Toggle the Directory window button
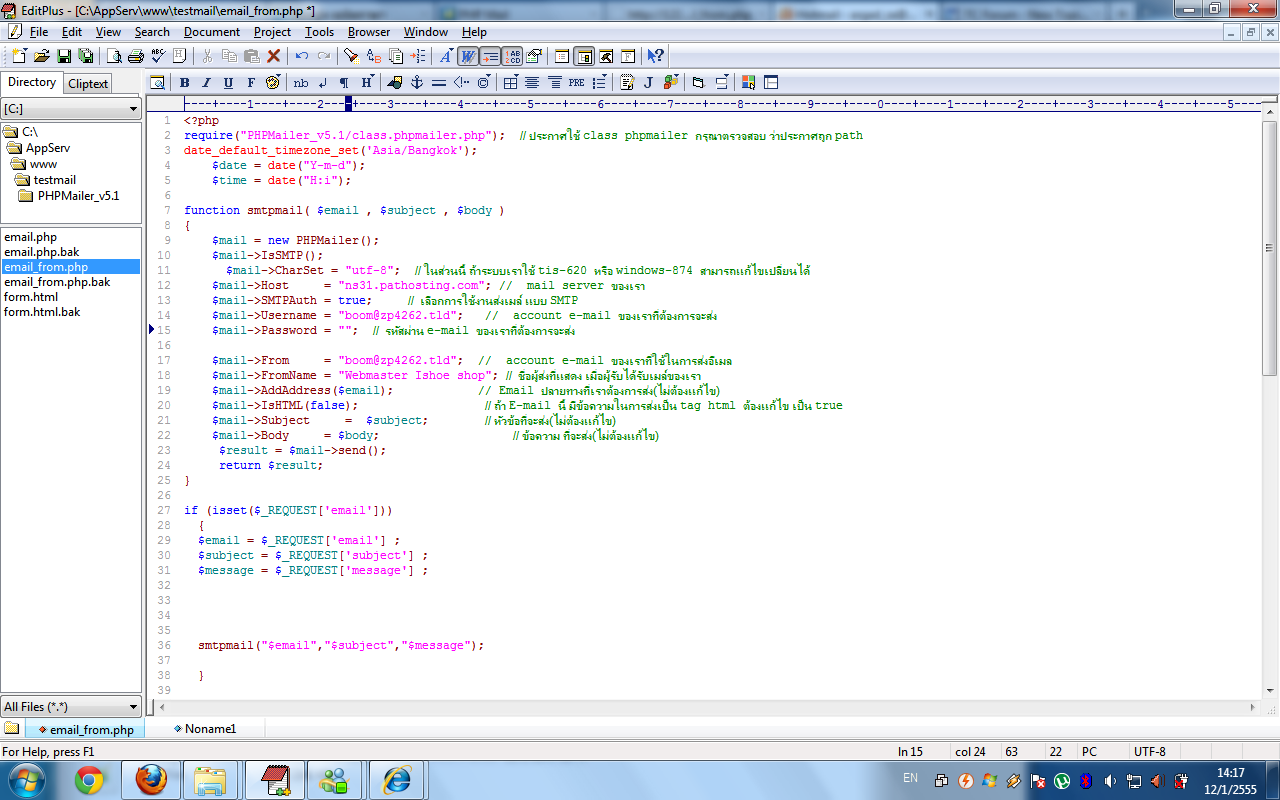The height and width of the screenshot is (800, 1280). (584, 56)
